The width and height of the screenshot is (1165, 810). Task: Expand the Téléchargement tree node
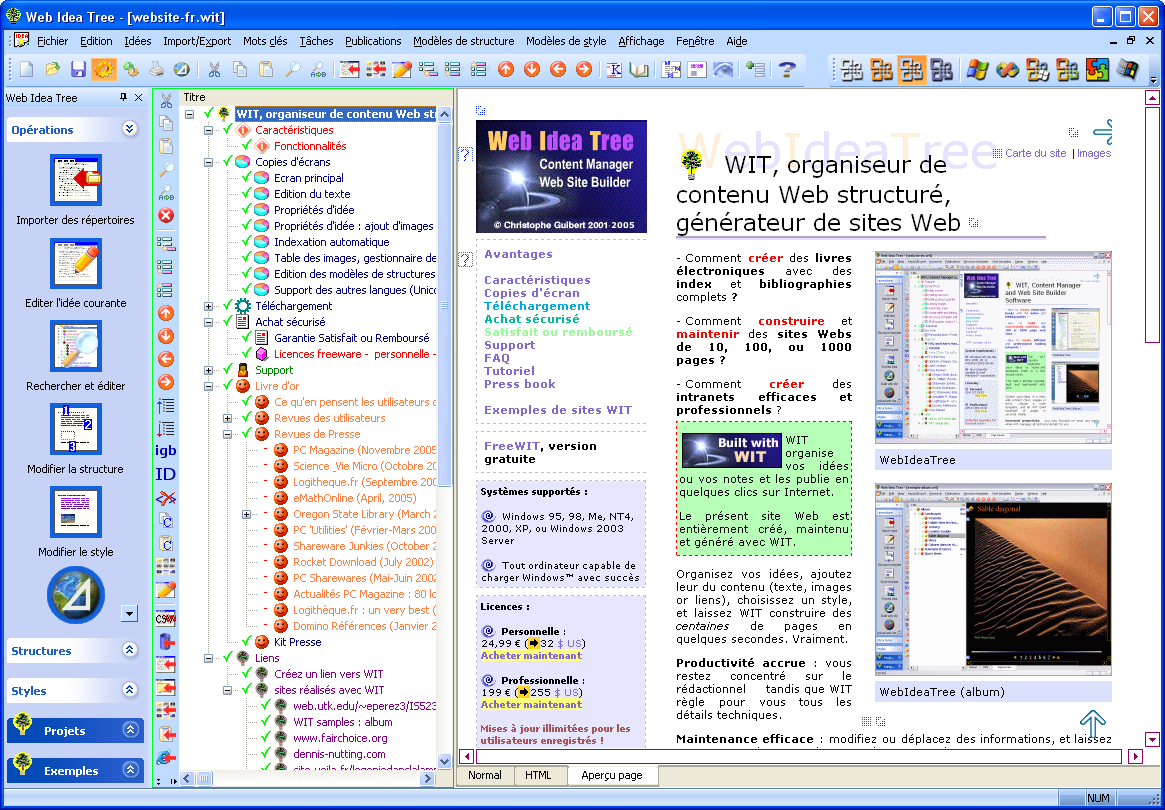[x=209, y=306]
